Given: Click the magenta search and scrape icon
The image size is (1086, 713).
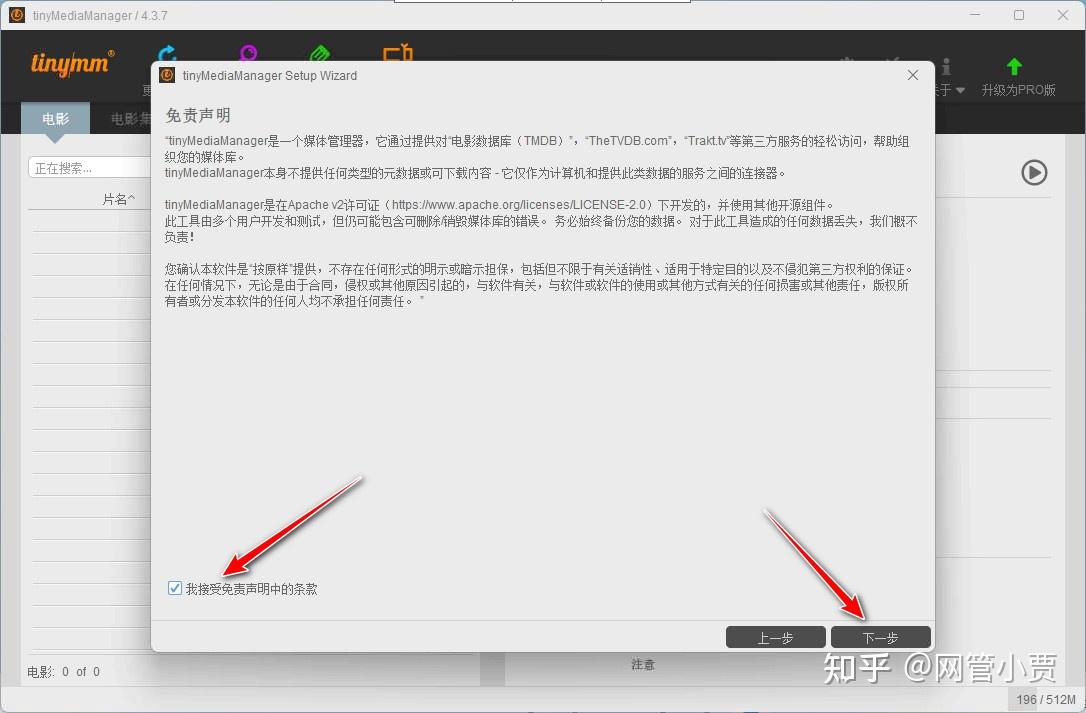Looking at the screenshot, I should click(x=247, y=50).
